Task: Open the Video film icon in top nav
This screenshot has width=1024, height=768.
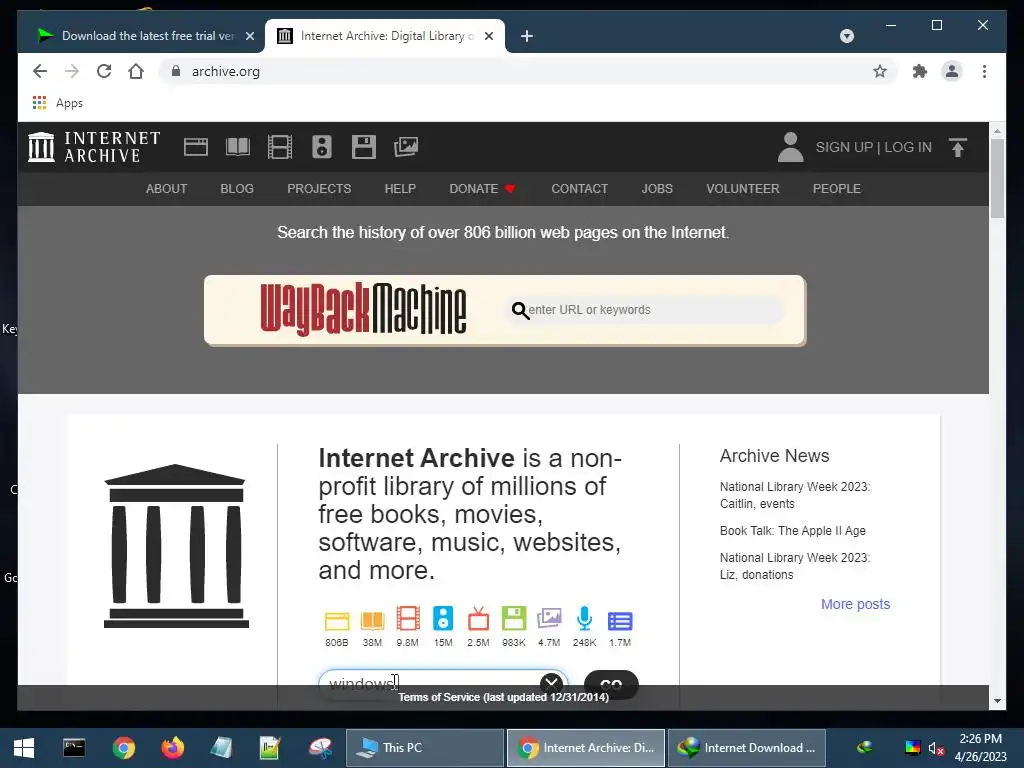Action: click(280, 147)
